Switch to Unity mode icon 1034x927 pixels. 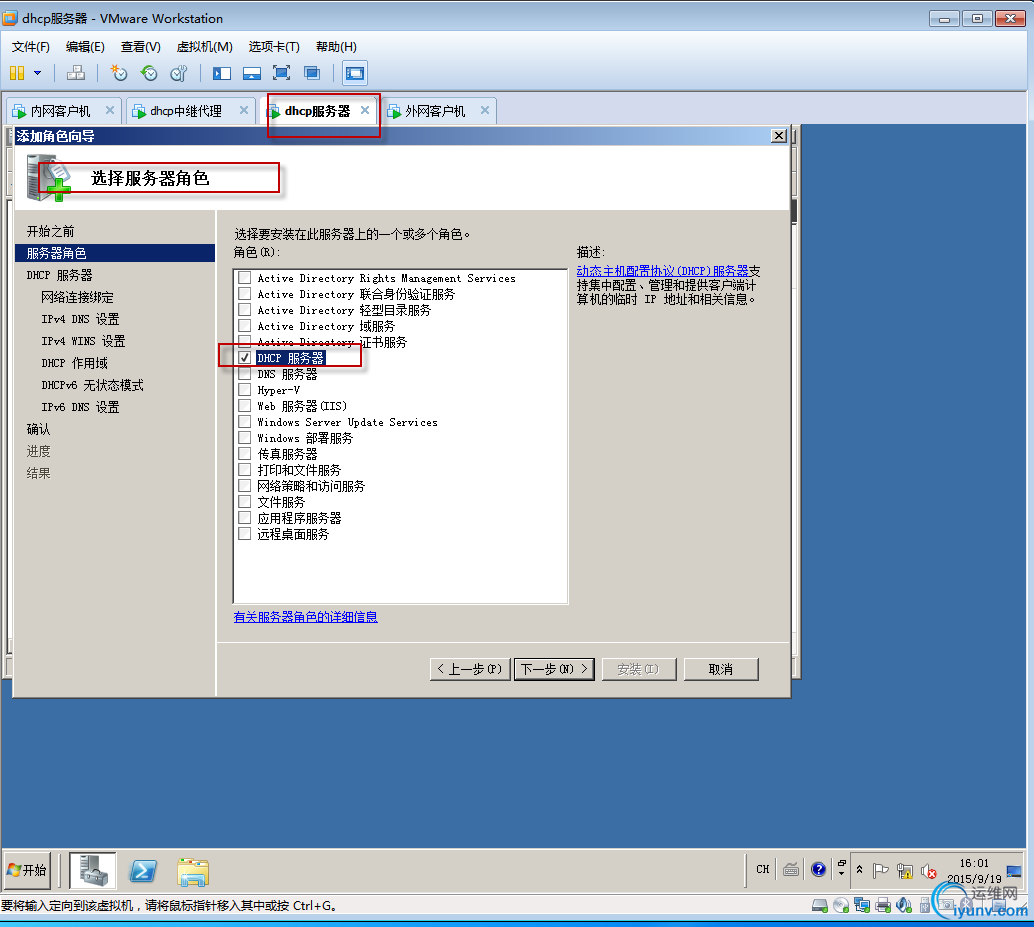312,73
